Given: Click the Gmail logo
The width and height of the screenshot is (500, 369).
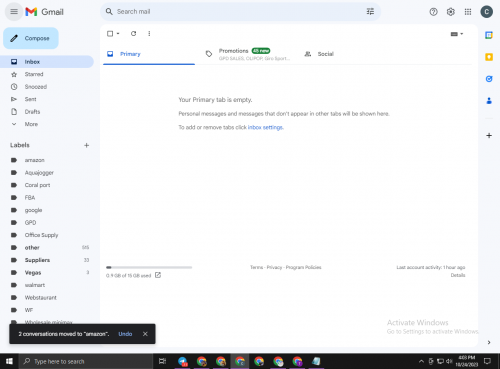Looking at the screenshot, I should coord(44,12).
